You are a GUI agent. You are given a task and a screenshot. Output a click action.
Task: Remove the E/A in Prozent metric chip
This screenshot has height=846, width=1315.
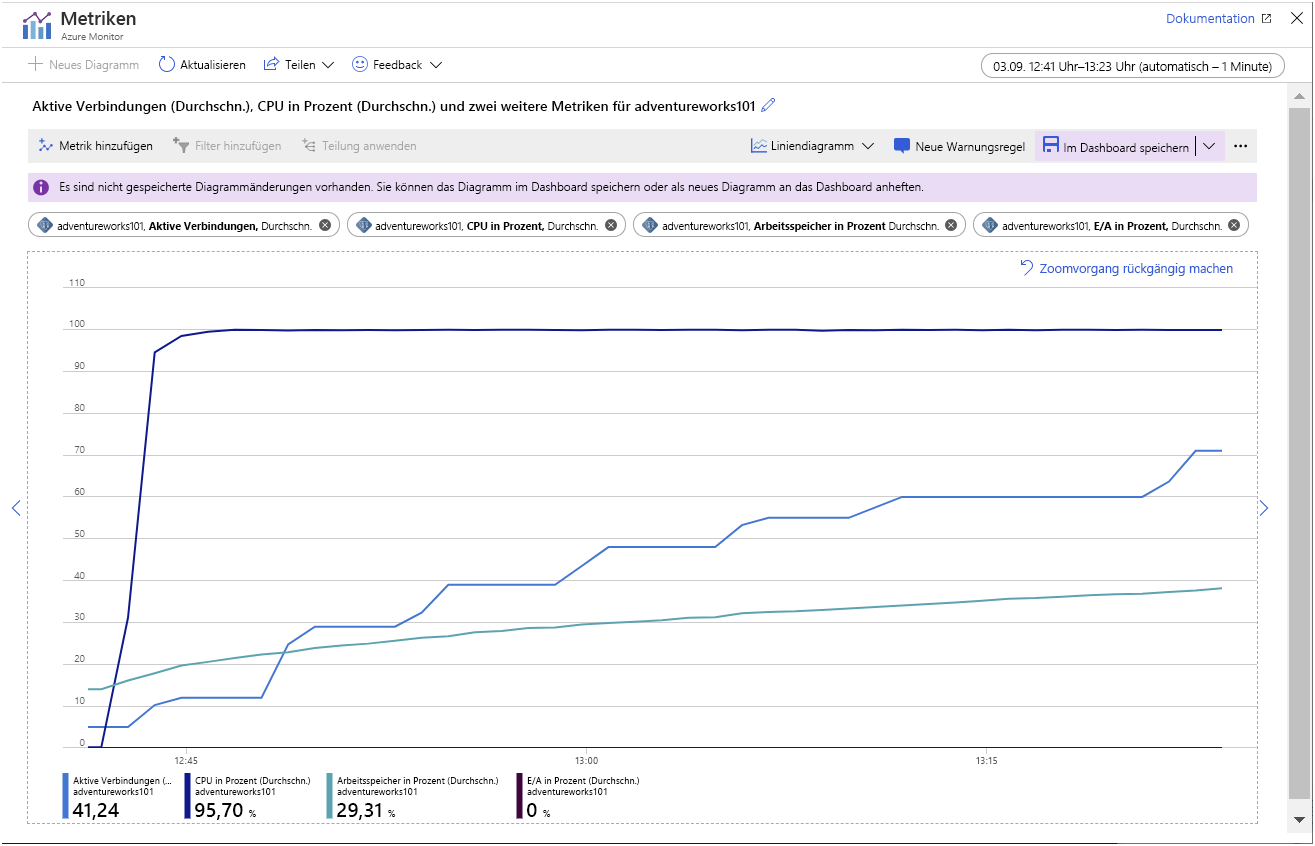point(1234,226)
